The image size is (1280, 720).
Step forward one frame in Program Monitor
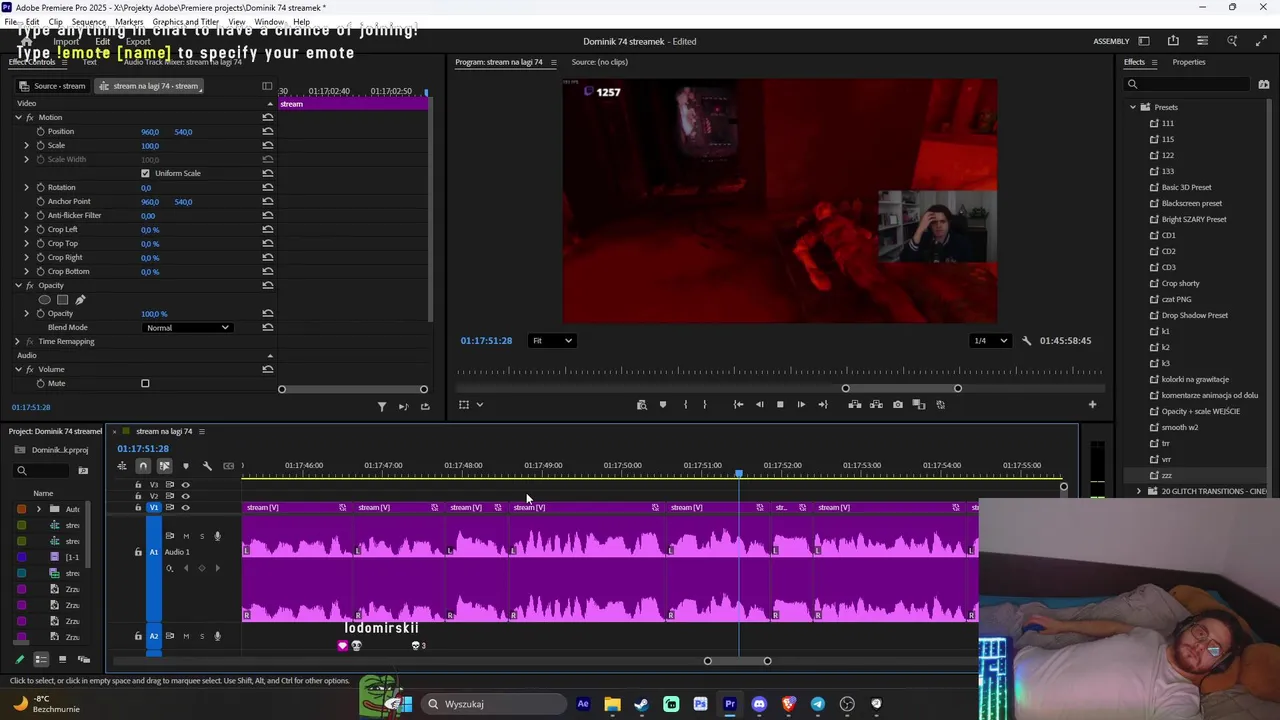[x=801, y=405]
